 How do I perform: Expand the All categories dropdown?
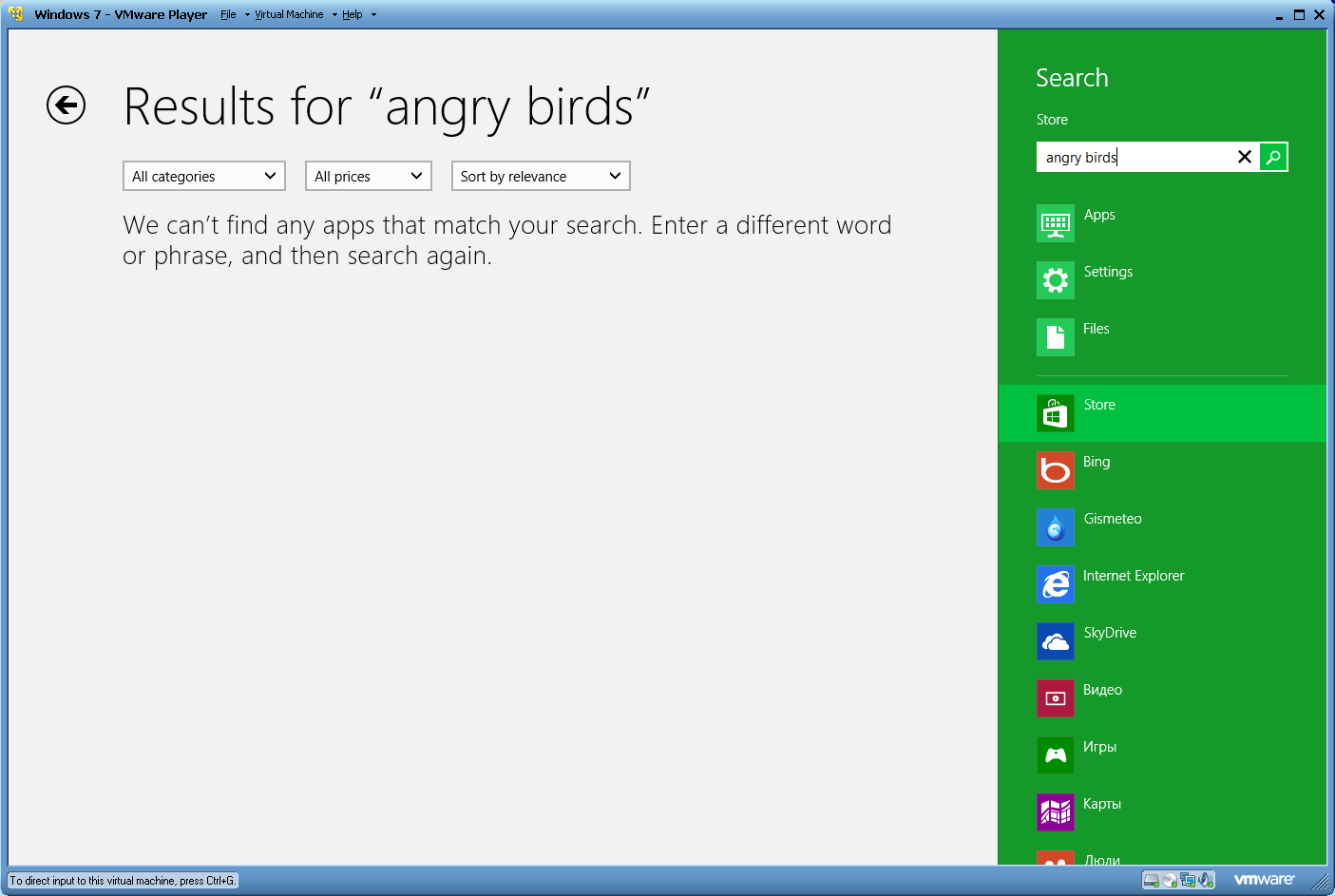204,176
